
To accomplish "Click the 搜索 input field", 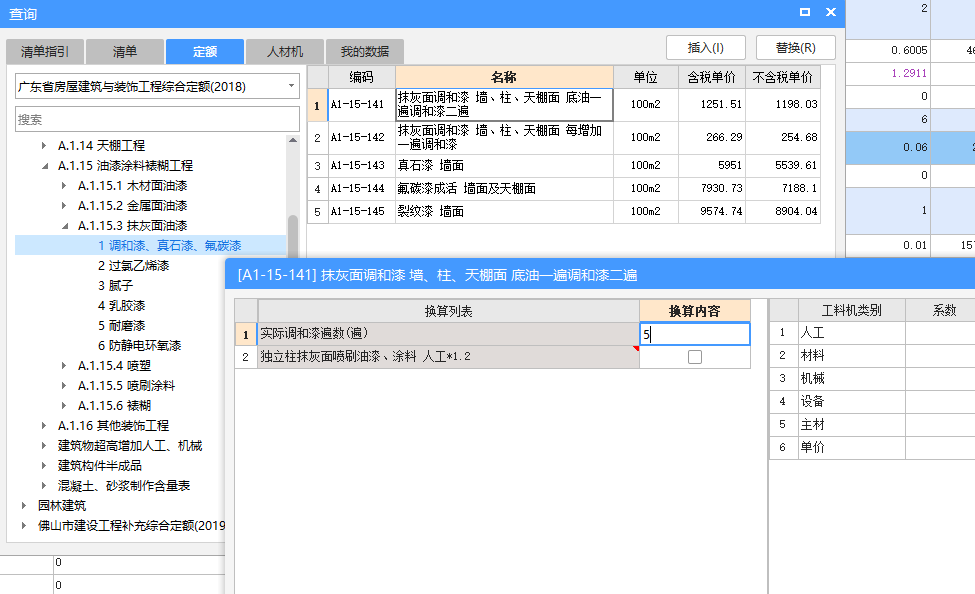I will [x=157, y=119].
